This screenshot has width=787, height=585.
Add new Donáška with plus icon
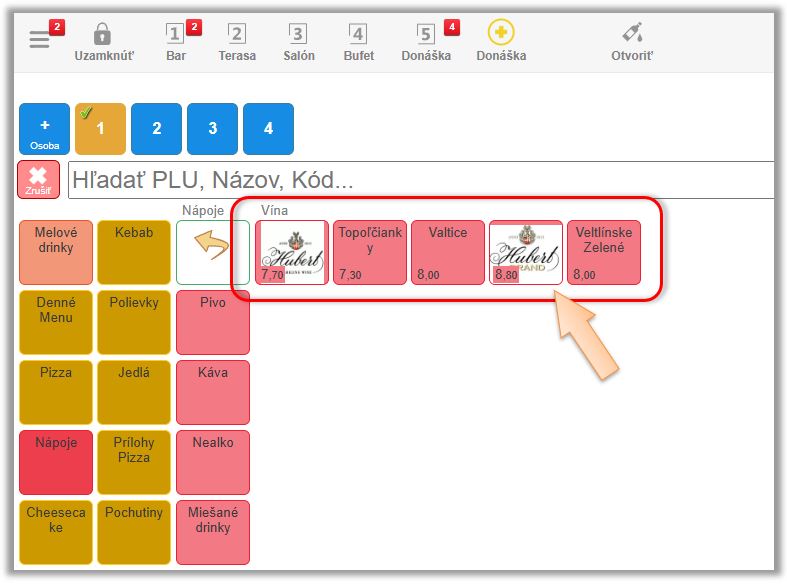501,35
